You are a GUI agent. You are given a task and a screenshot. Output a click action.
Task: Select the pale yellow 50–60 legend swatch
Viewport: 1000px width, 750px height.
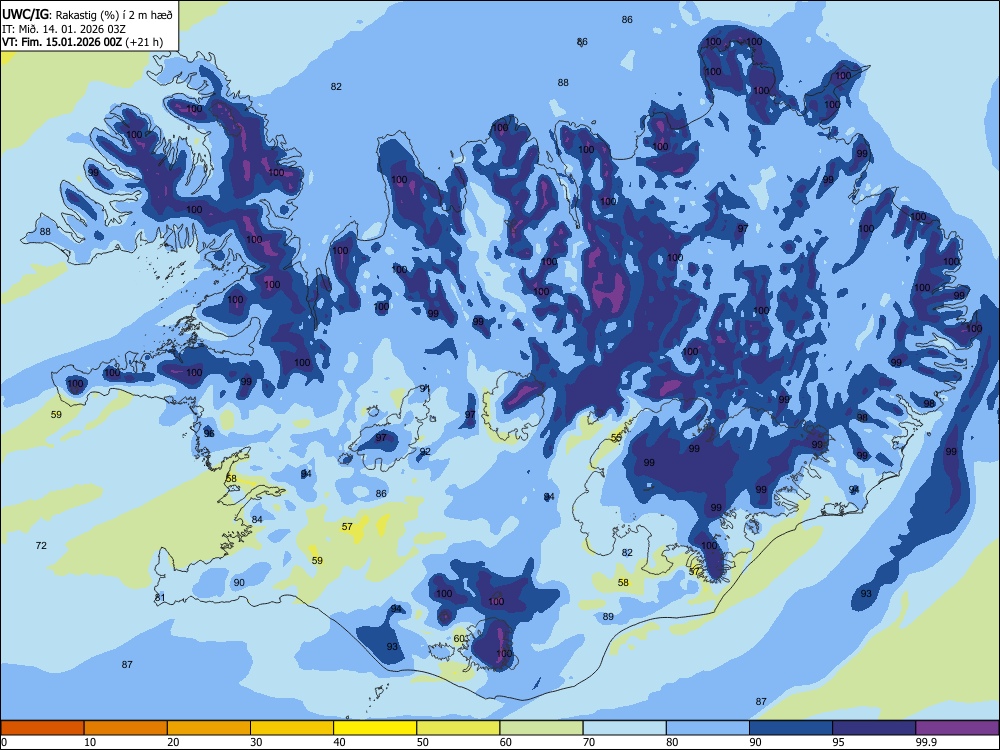(x=458, y=728)
